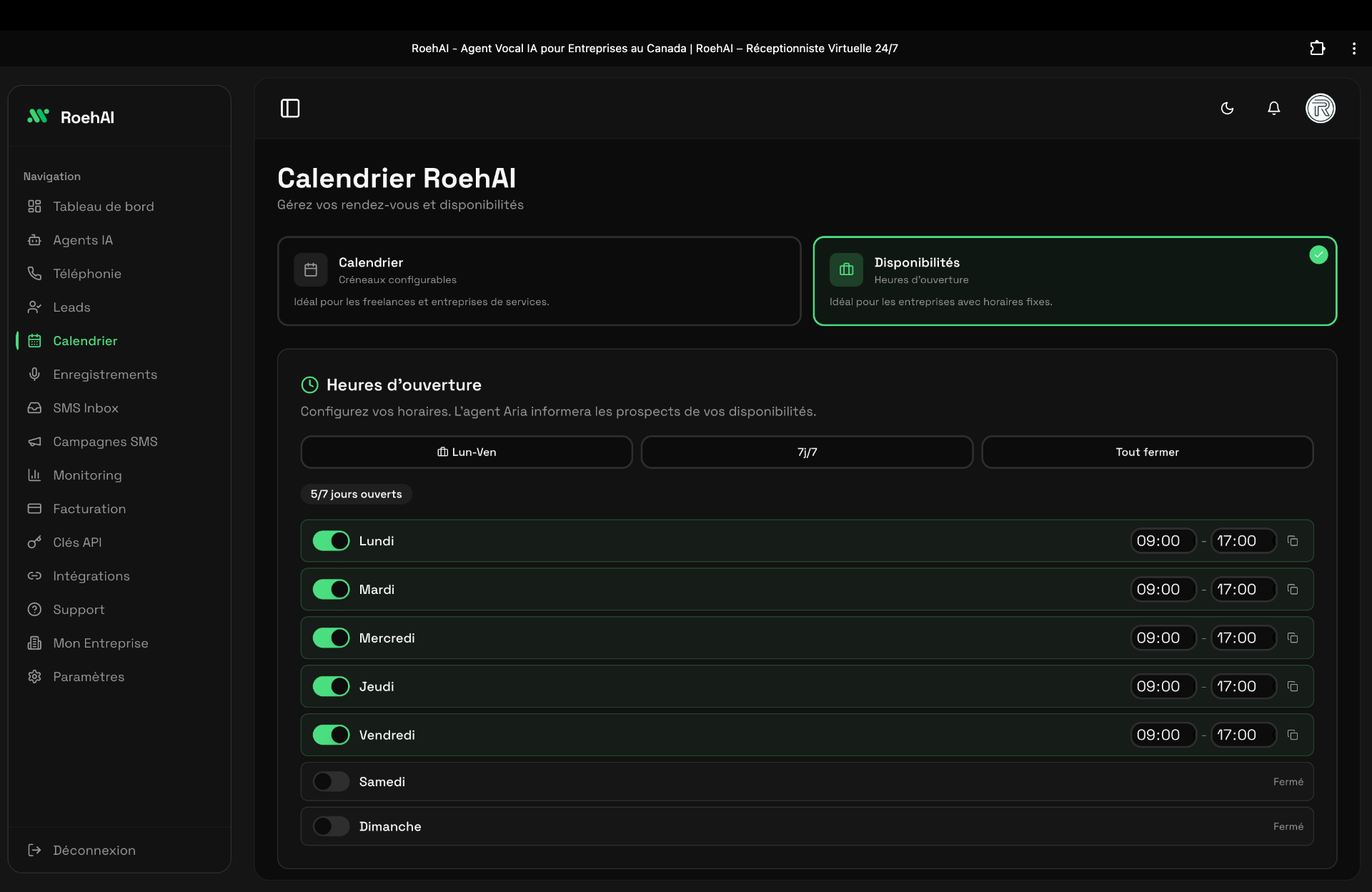The height and width of the screenshot is (892, 1372).
Task: Open notifications bell
Action: tap(1273, 108)
